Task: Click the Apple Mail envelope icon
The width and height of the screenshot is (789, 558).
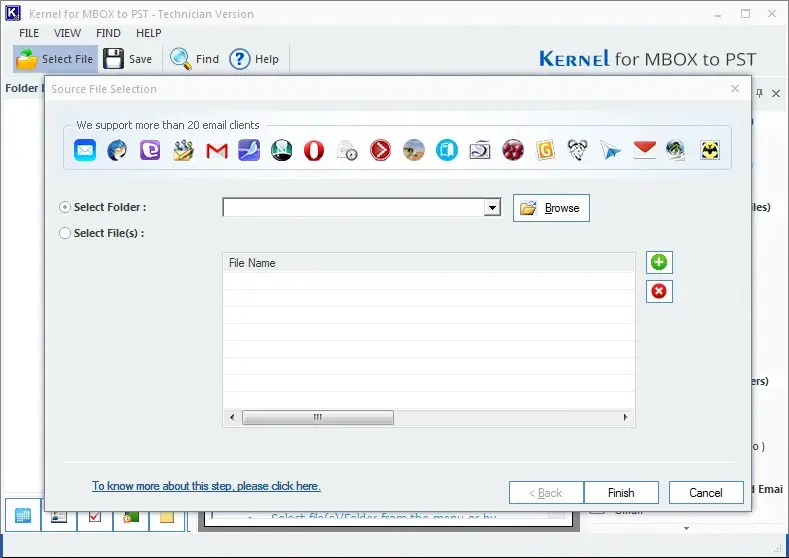Action: point(85,150)
